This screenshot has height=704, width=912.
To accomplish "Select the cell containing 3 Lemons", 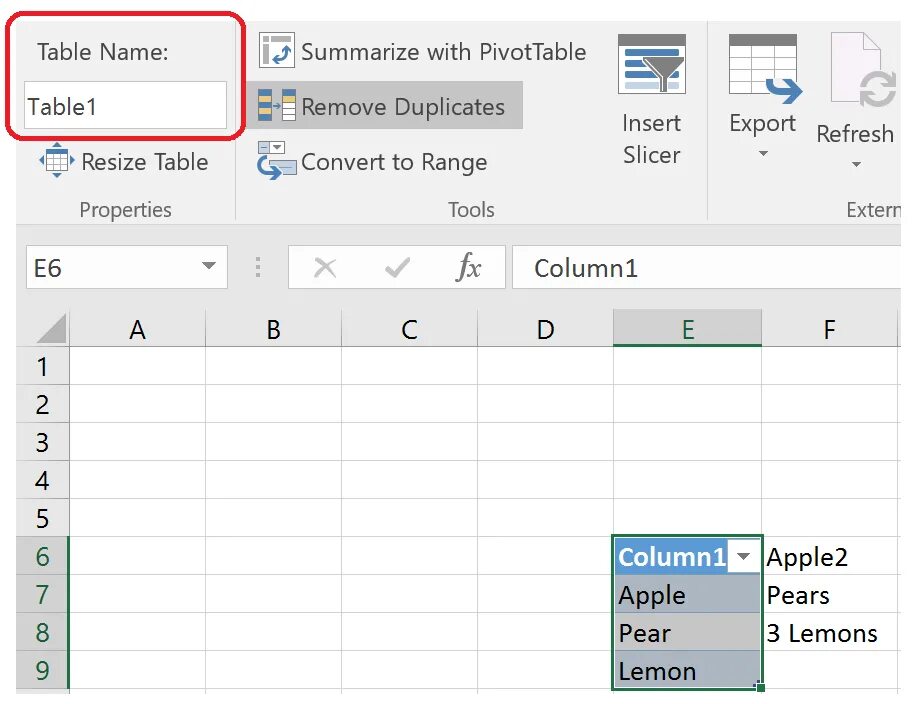I will (x=822, y=633).
